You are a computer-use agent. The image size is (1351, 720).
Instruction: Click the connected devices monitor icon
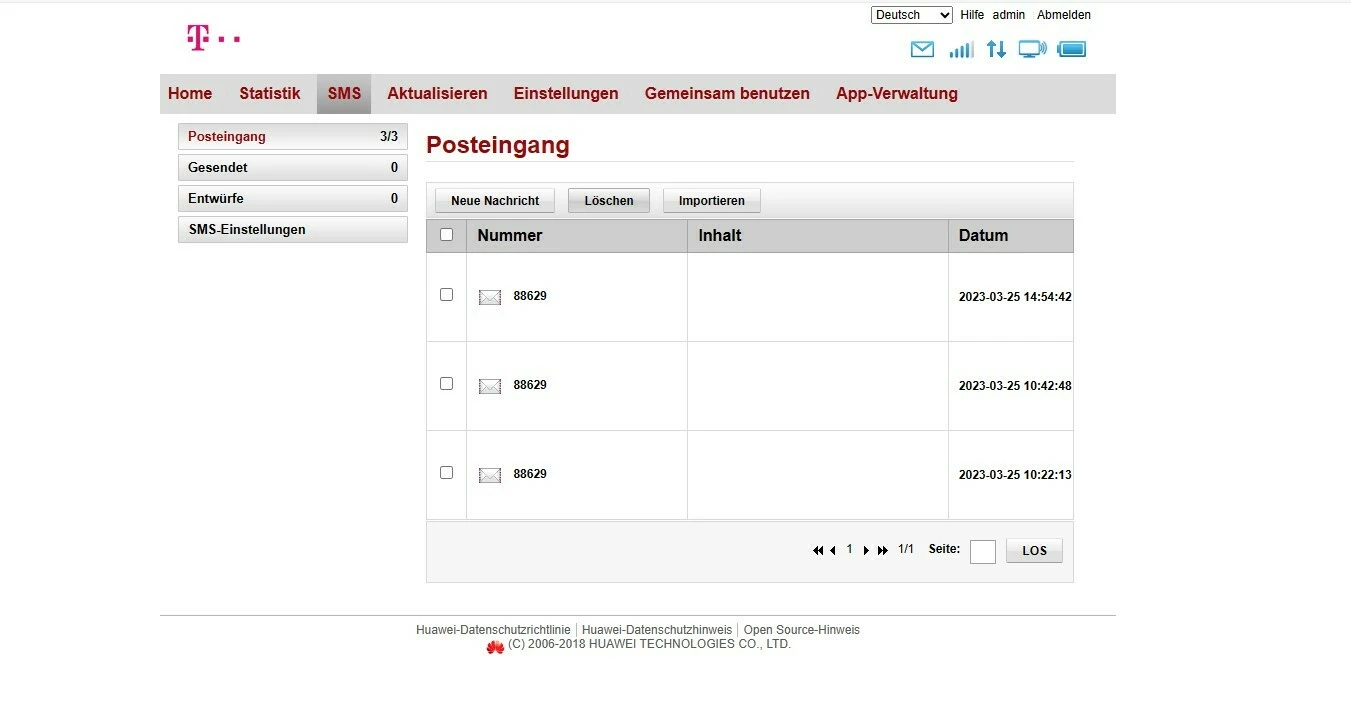[x=1032, y=49]
